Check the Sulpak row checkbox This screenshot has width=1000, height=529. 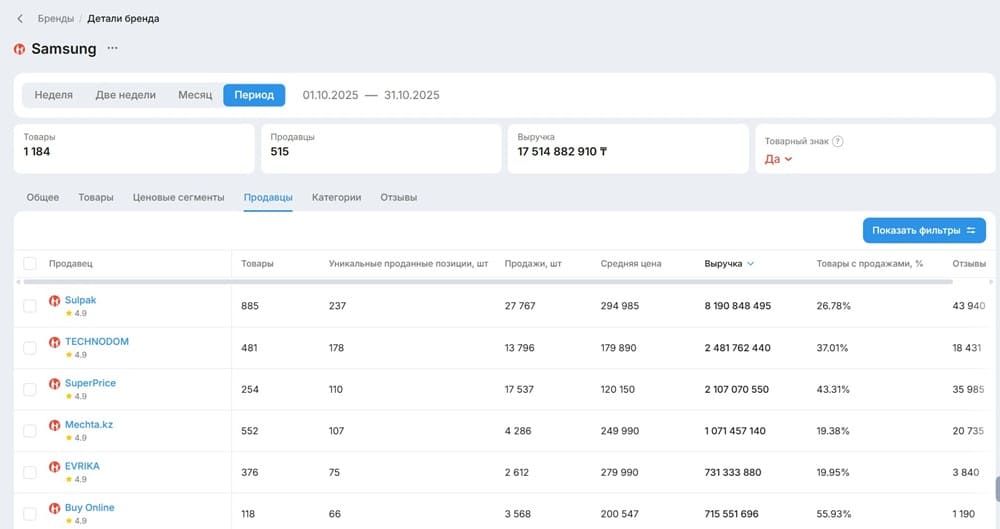click(x=30, y=306)
